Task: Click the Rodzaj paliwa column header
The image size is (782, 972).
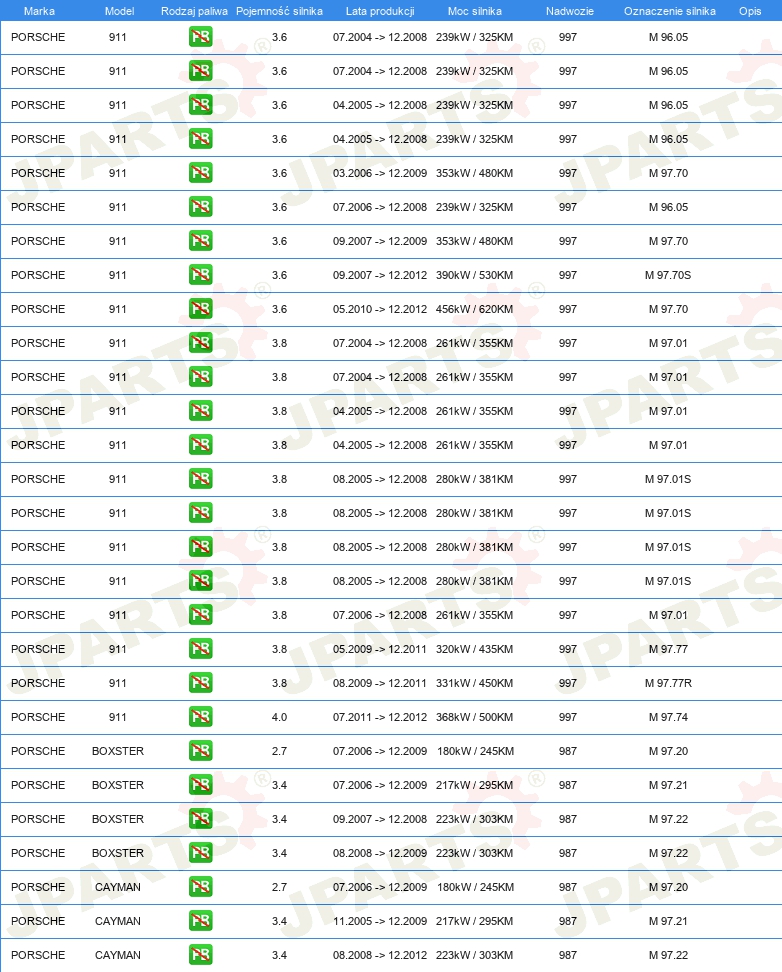Action: [194, 11]
